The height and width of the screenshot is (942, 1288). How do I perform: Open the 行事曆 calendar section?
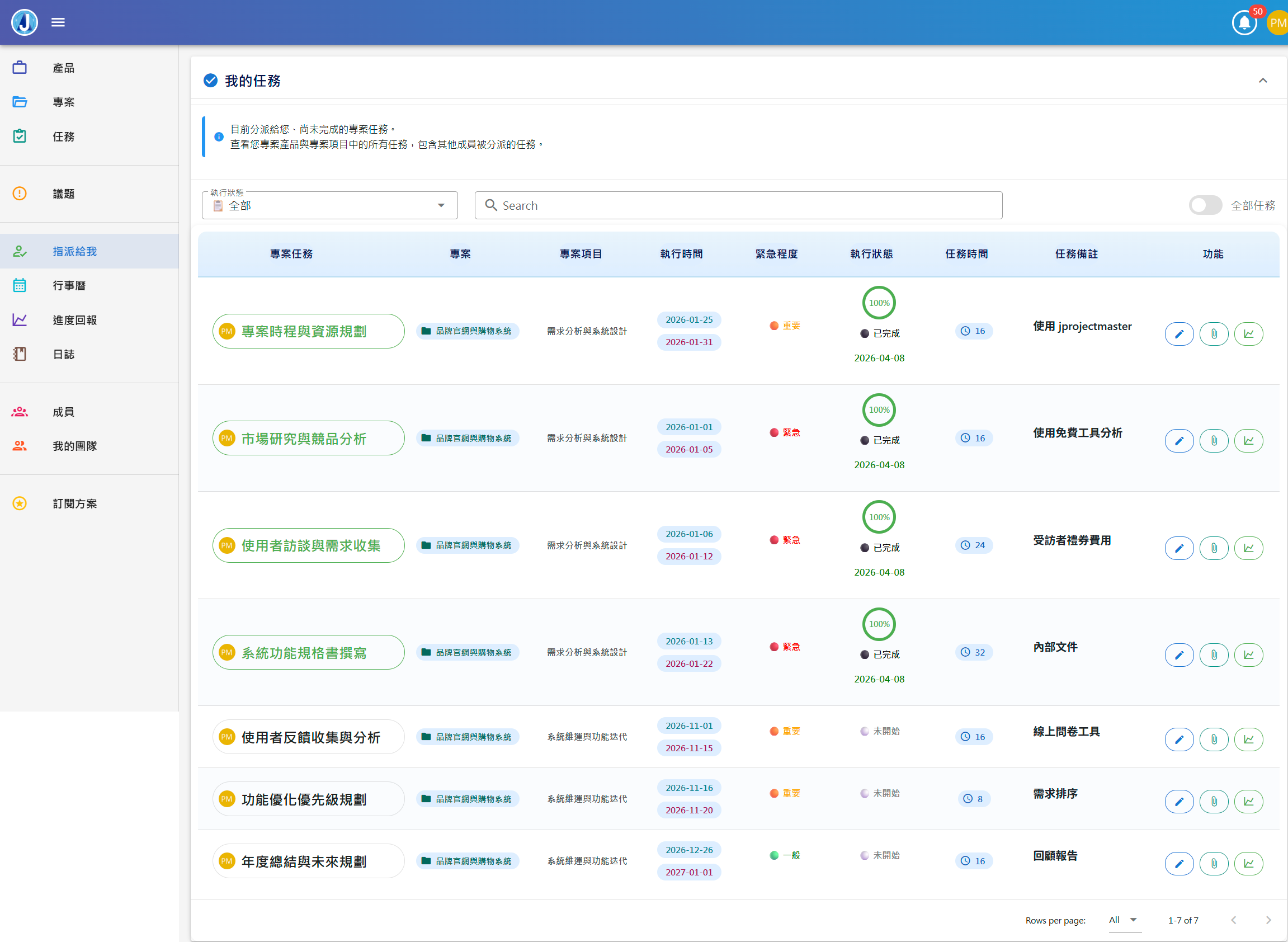tap(69, 285)
